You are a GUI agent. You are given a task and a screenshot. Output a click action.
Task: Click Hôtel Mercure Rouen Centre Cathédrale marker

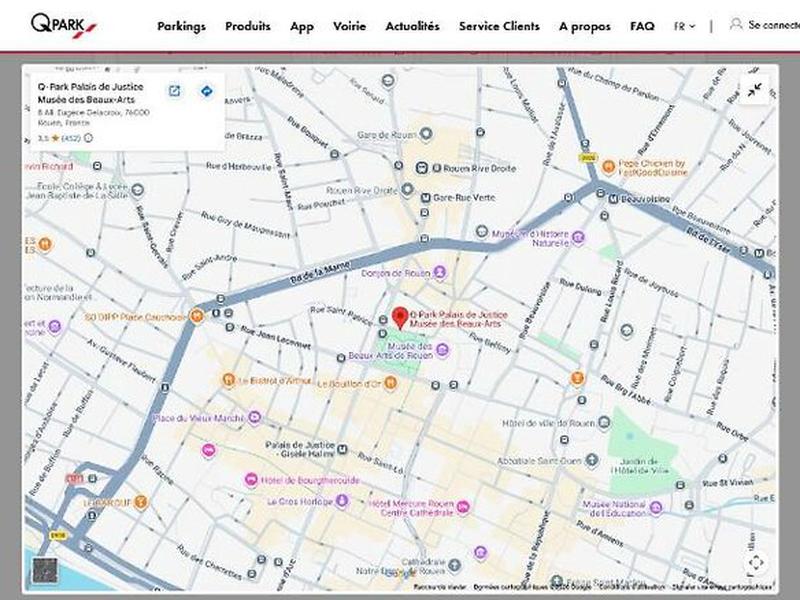463,507
